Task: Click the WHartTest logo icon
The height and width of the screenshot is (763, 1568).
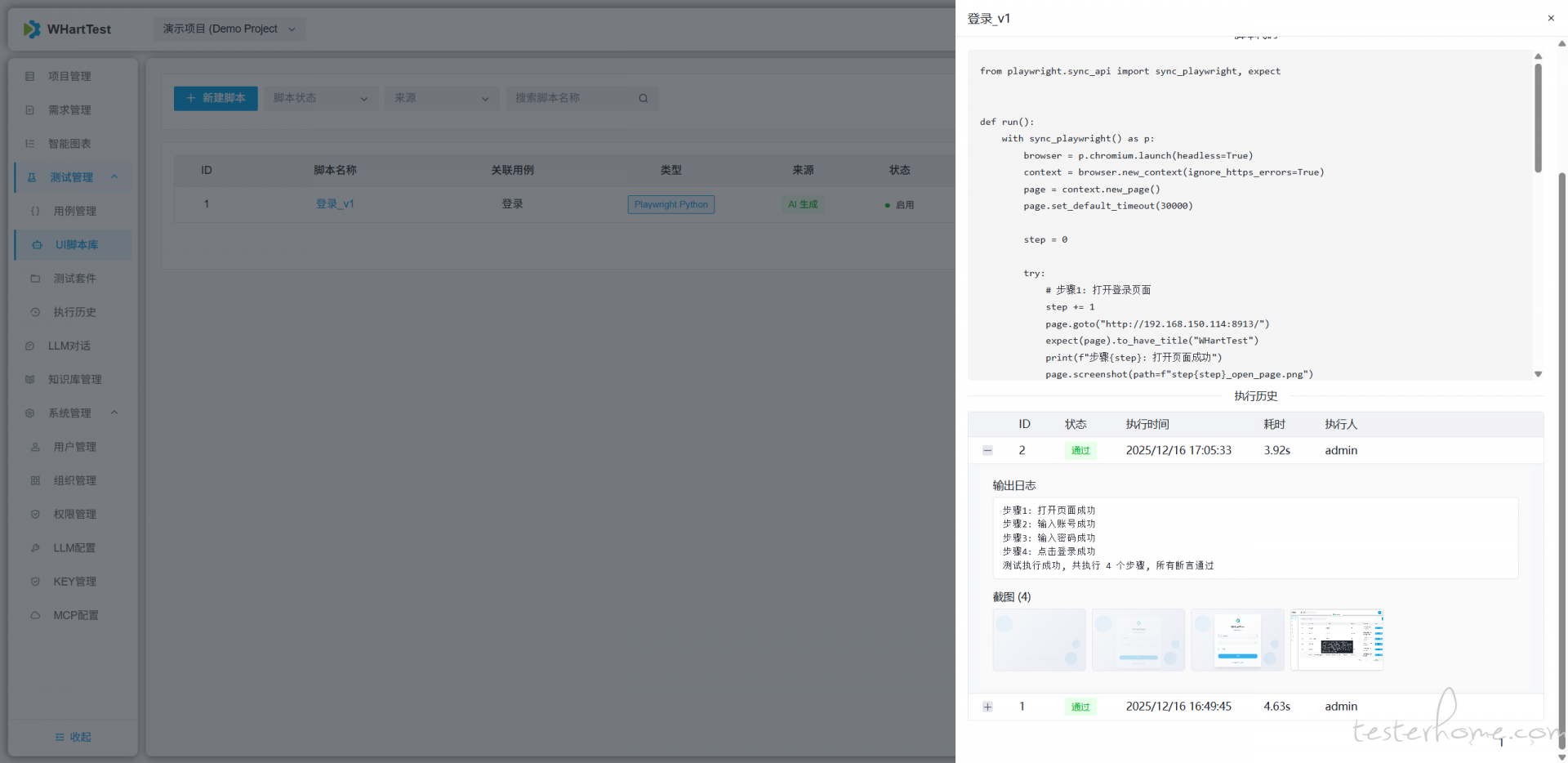Action: point(32,29)
